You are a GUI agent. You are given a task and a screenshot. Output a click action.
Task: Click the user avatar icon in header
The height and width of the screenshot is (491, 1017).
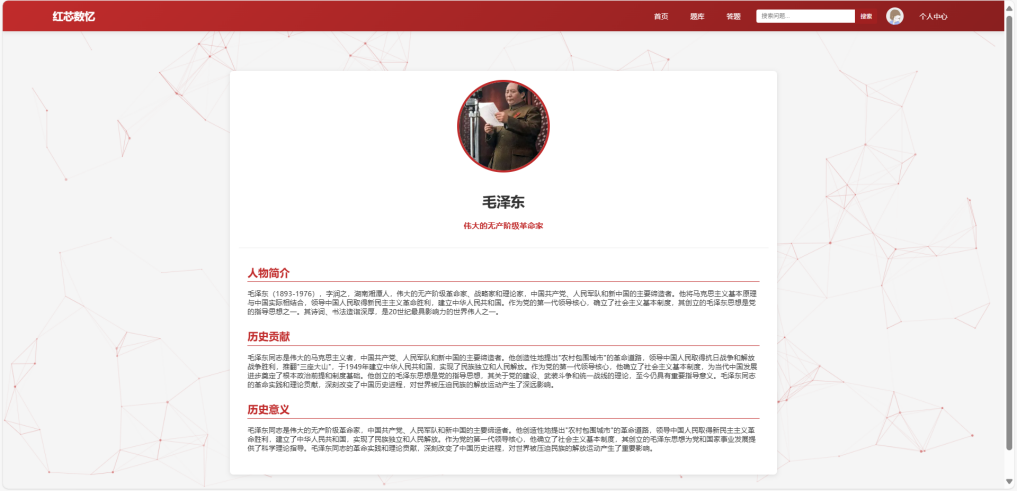894,16
